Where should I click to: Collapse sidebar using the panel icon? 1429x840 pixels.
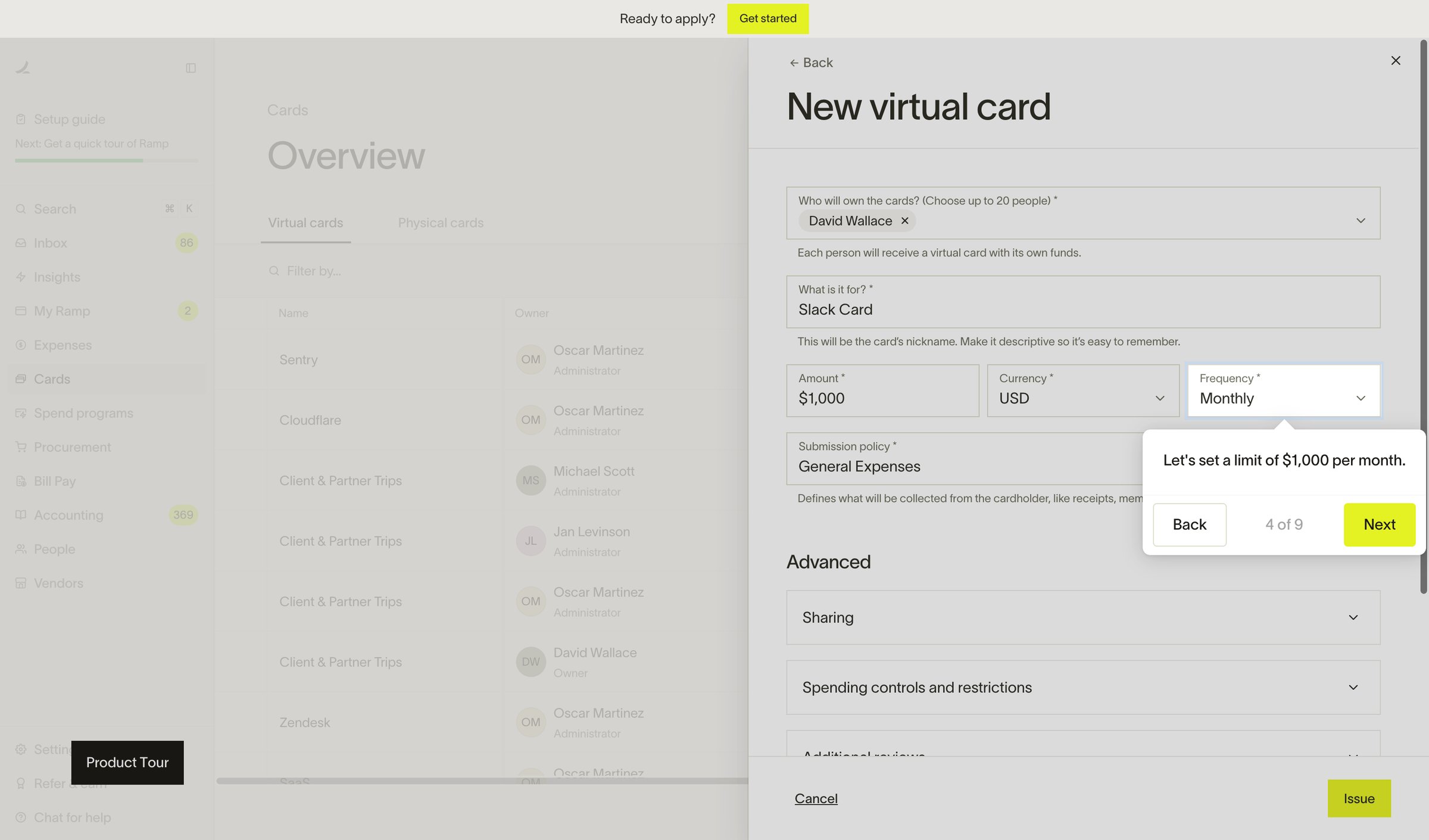(191, 68)
